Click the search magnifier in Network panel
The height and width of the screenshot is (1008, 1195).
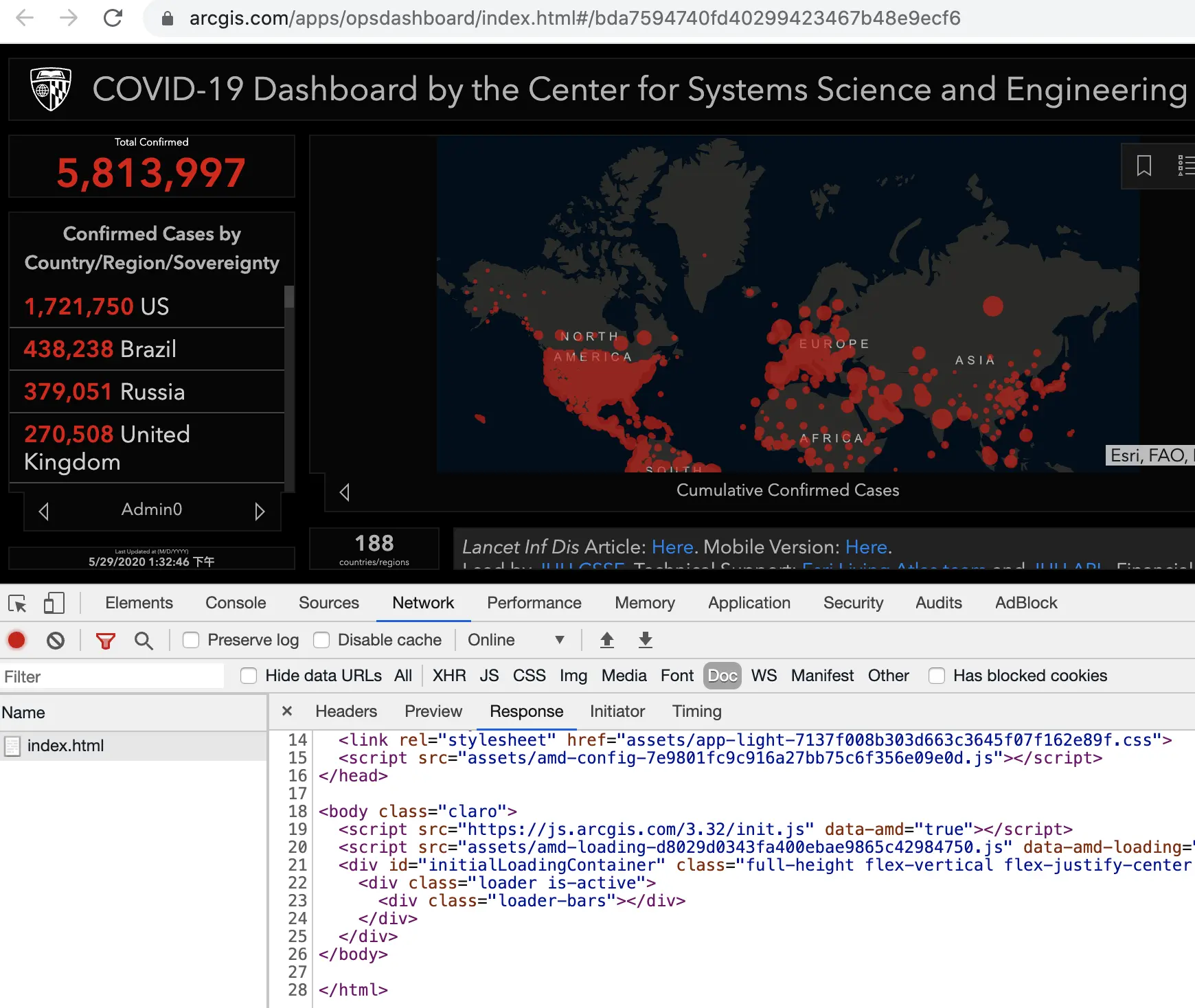144,640
